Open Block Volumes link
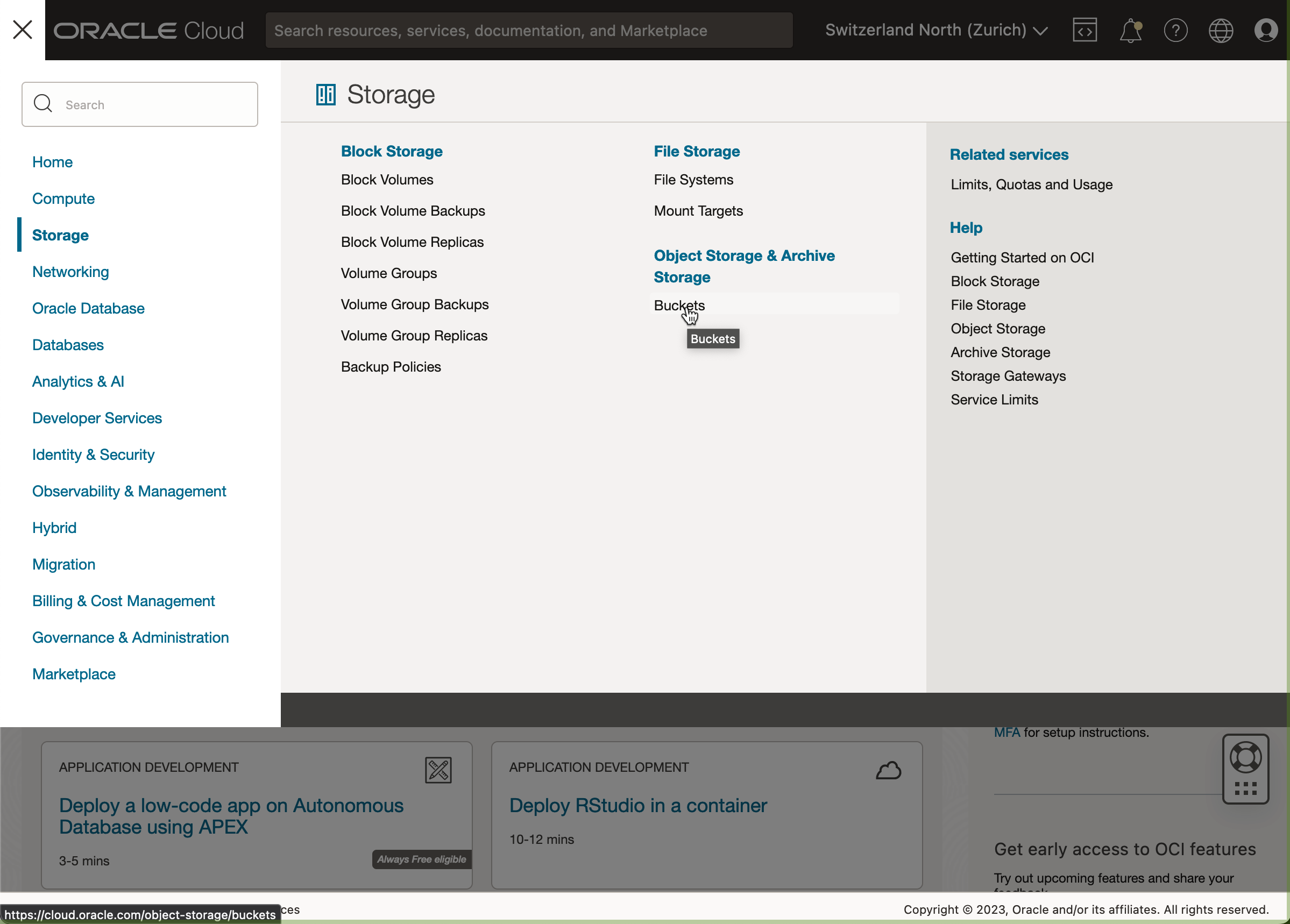1290x924 pixels. [x=387, y=180]
